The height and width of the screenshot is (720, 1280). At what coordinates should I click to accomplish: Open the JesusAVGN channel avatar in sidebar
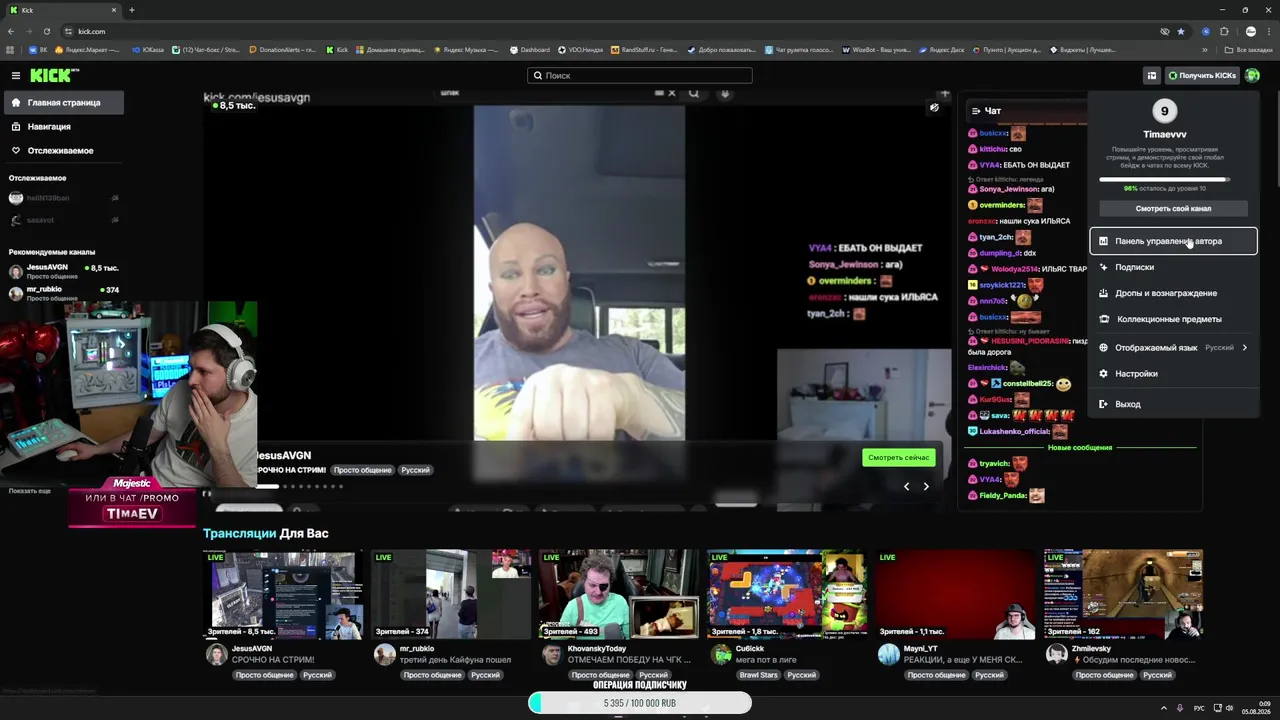[x=16, y=271]
